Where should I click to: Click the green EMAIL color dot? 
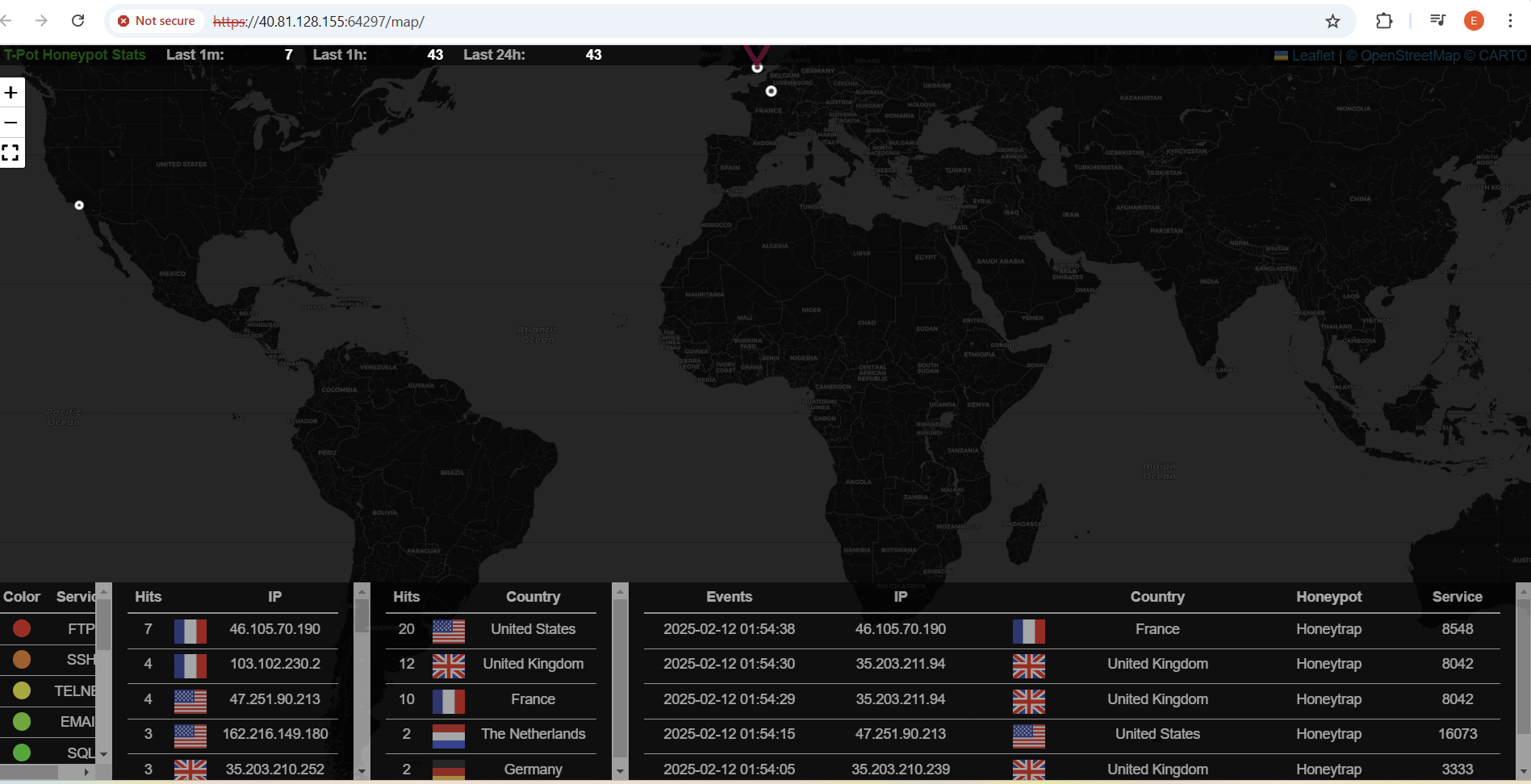tap(22, 721)
